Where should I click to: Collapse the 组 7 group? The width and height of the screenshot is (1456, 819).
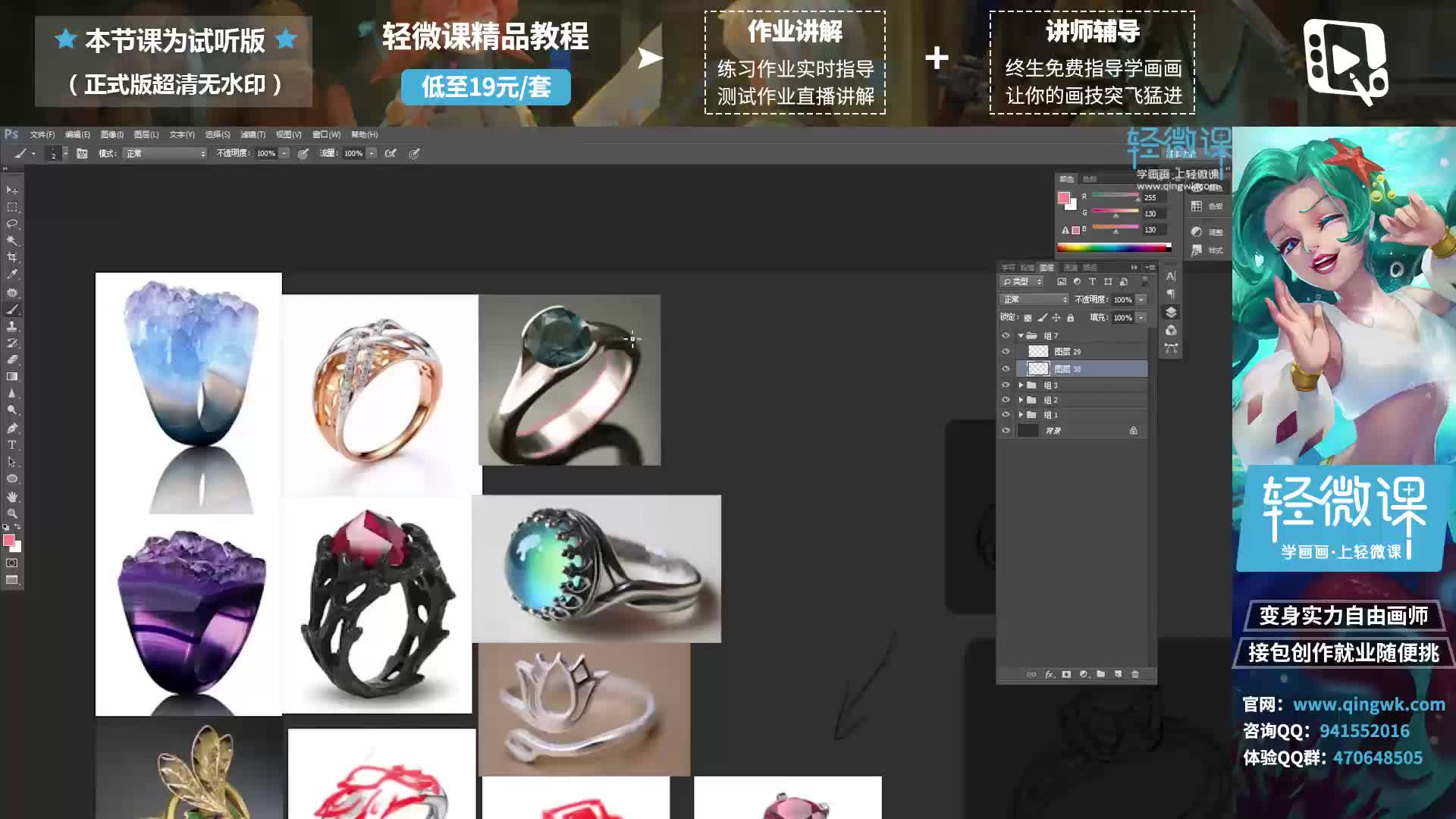point(1021,335)
